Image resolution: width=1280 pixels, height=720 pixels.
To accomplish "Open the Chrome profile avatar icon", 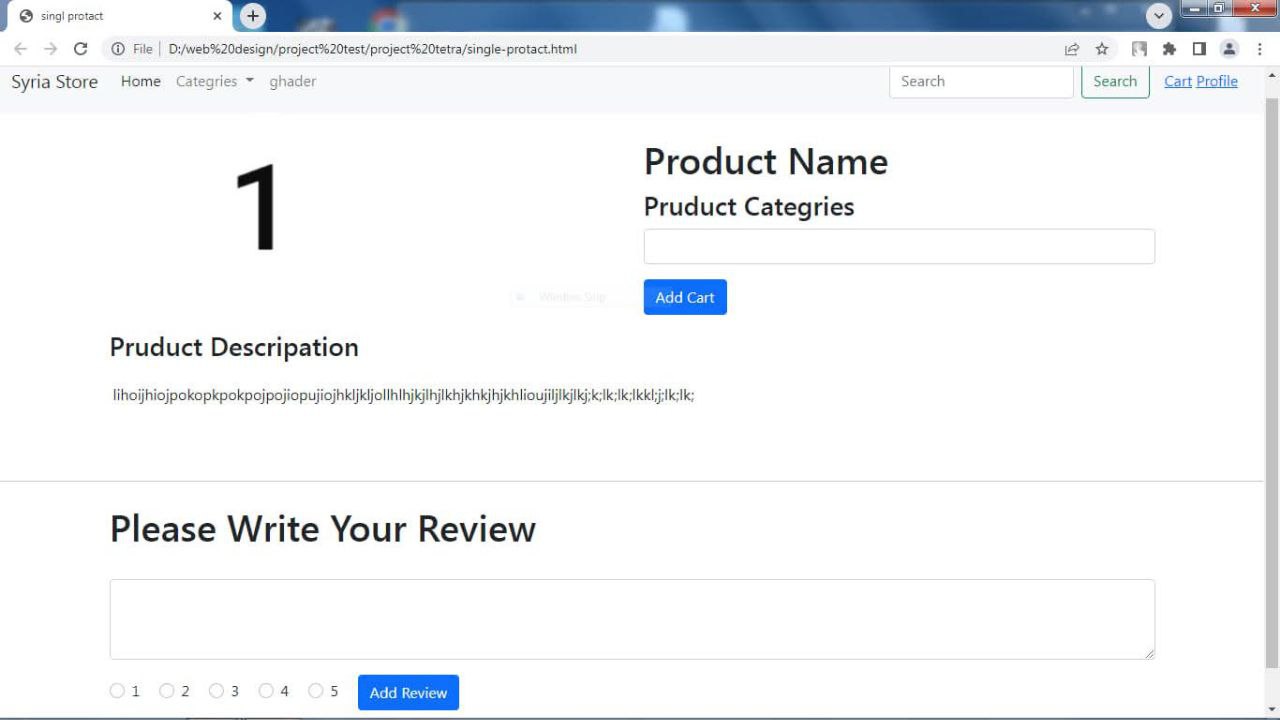I will tap(1229, 49).
